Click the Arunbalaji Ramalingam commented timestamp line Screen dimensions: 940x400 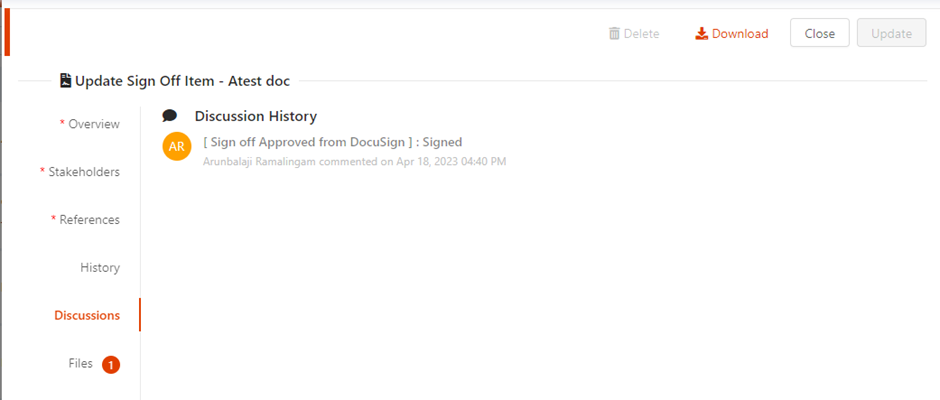click(355, 161)
